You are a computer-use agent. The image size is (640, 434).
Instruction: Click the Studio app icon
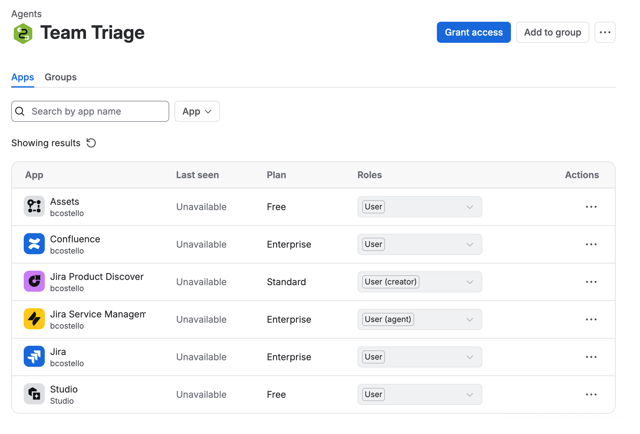tap(34, 394)
